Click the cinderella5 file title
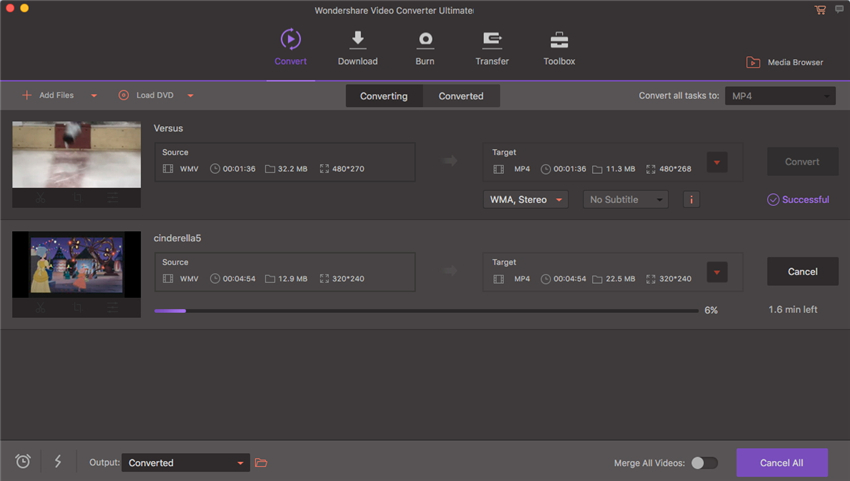 point(177,238)
